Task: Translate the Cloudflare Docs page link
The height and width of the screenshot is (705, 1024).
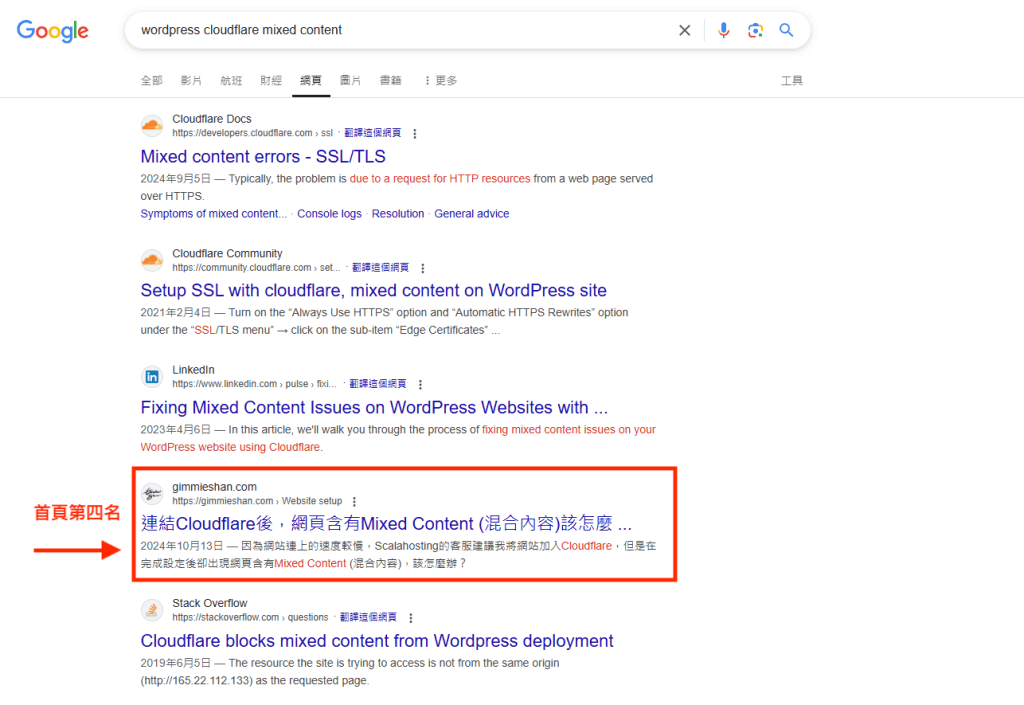Action: (x=372, y=133)
